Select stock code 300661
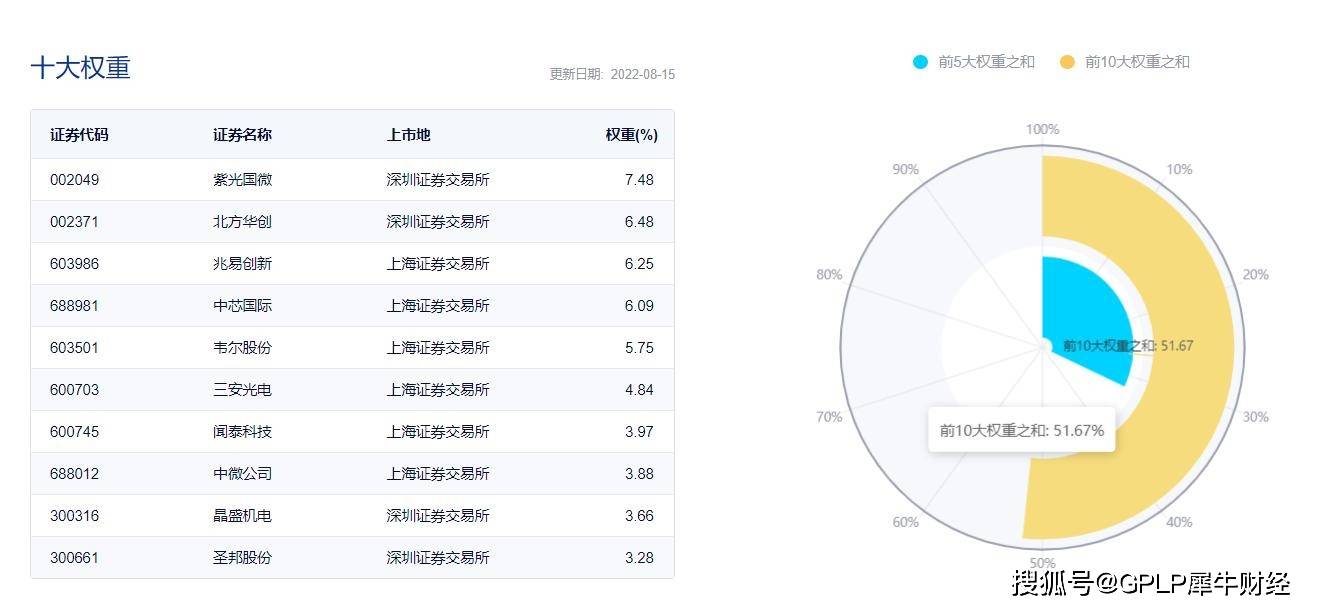 [x=75, y=558]
